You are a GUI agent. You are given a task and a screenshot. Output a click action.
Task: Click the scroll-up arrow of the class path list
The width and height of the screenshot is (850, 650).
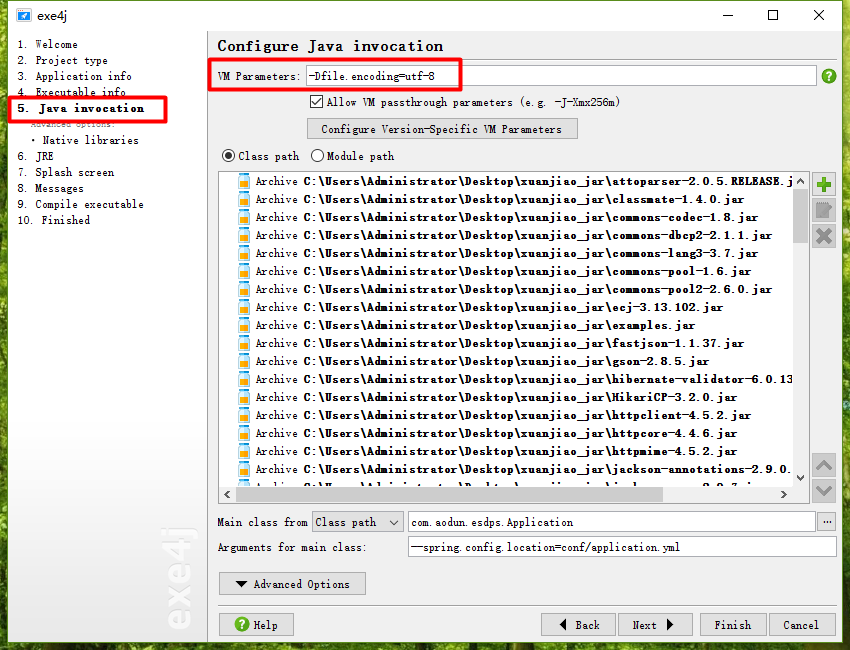[800, 181]
